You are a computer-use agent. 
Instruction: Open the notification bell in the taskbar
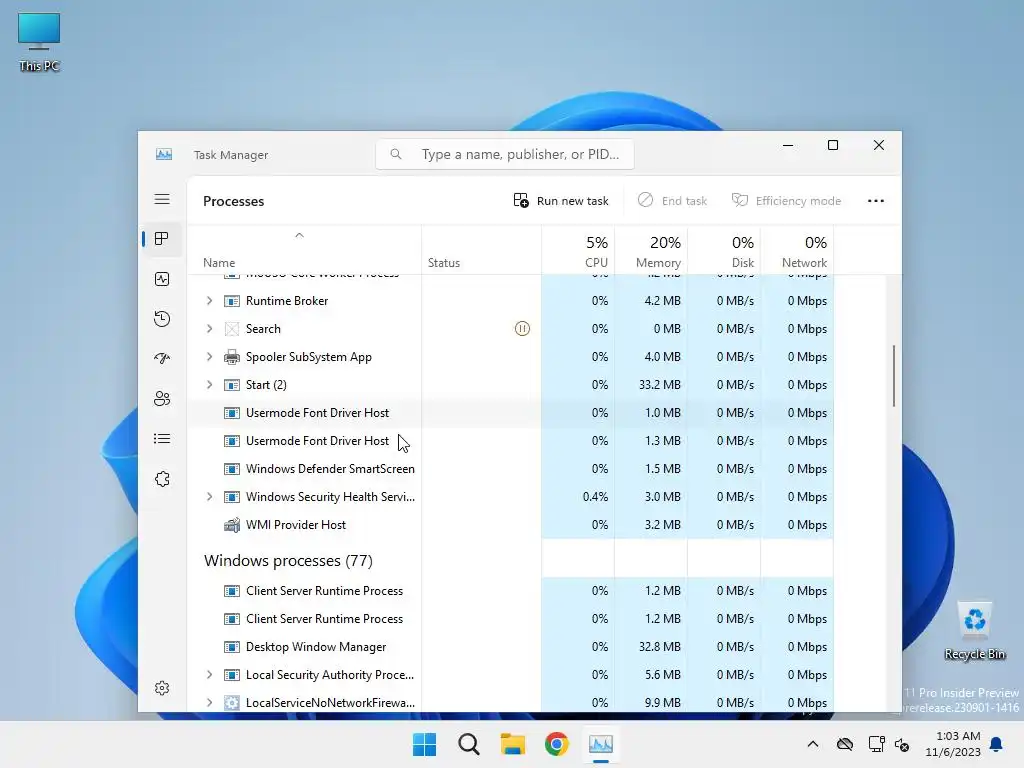[x=997, y=744]
